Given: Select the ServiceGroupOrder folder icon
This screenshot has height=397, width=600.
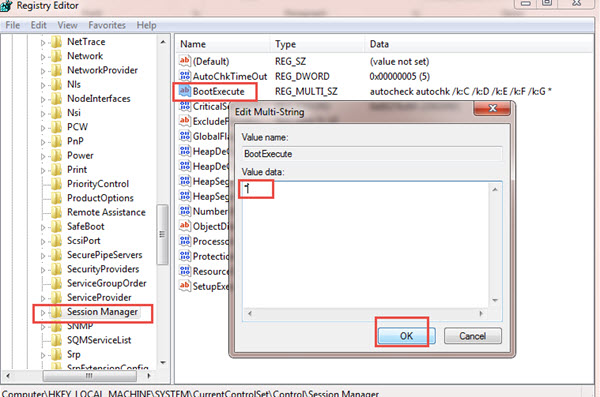Looking at the screenshot, I should pyautogui.click(x=56, y=283).
